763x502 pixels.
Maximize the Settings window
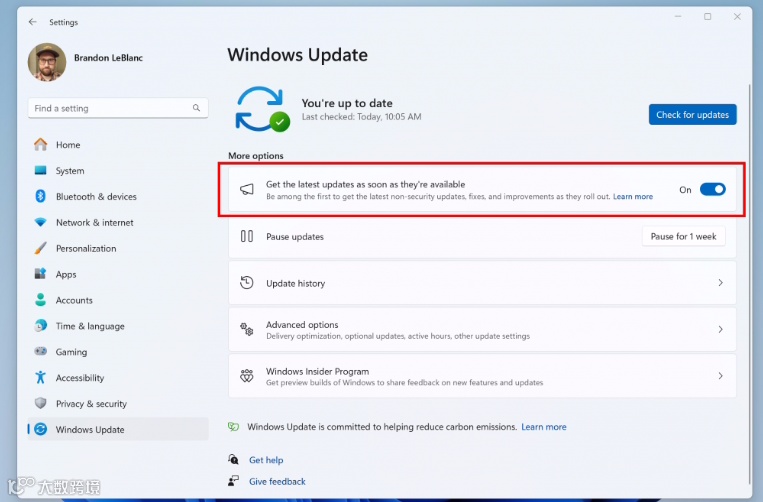pos(708,17)
